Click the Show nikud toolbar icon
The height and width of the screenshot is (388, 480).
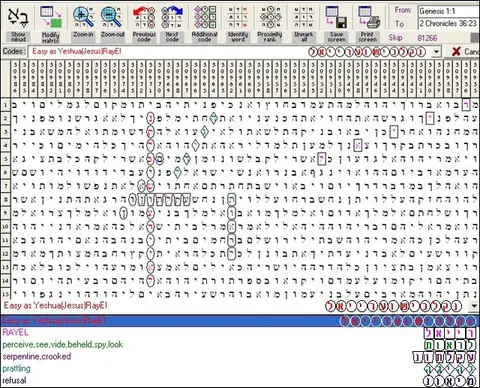point(18,17)
